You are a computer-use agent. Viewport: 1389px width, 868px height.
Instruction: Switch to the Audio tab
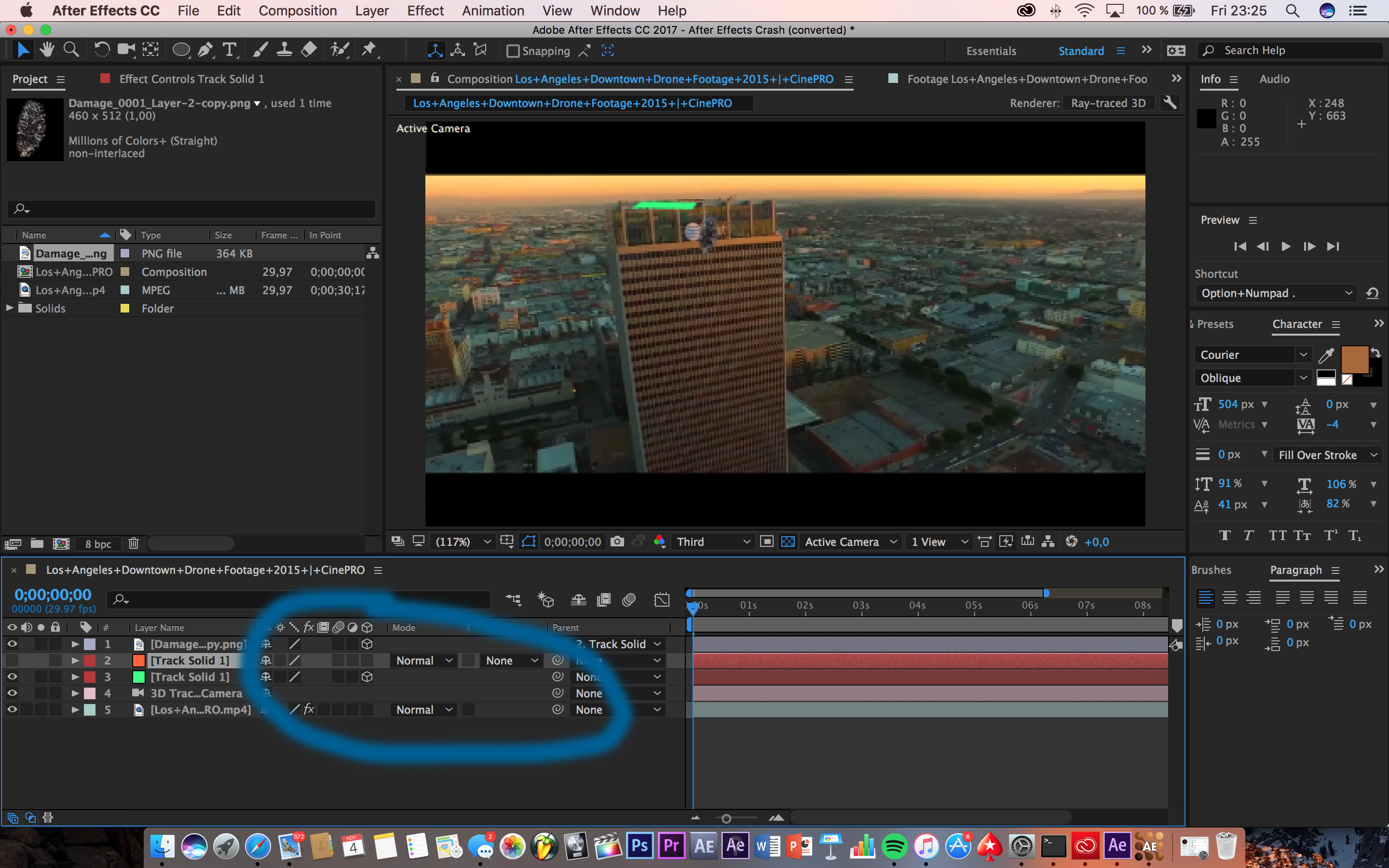pos(1274,79)
